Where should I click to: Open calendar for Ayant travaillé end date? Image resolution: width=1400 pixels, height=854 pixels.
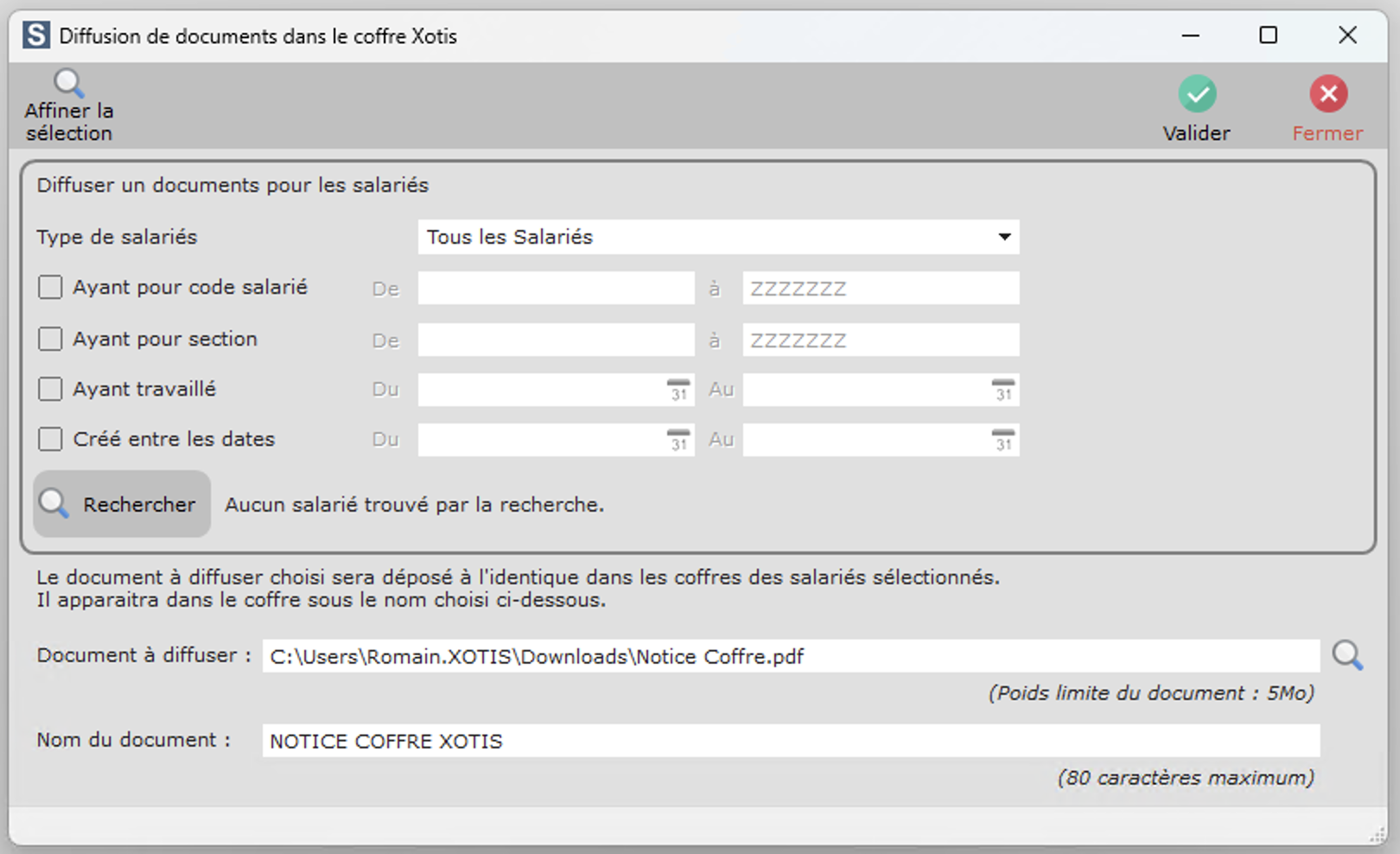point(1002,391)
